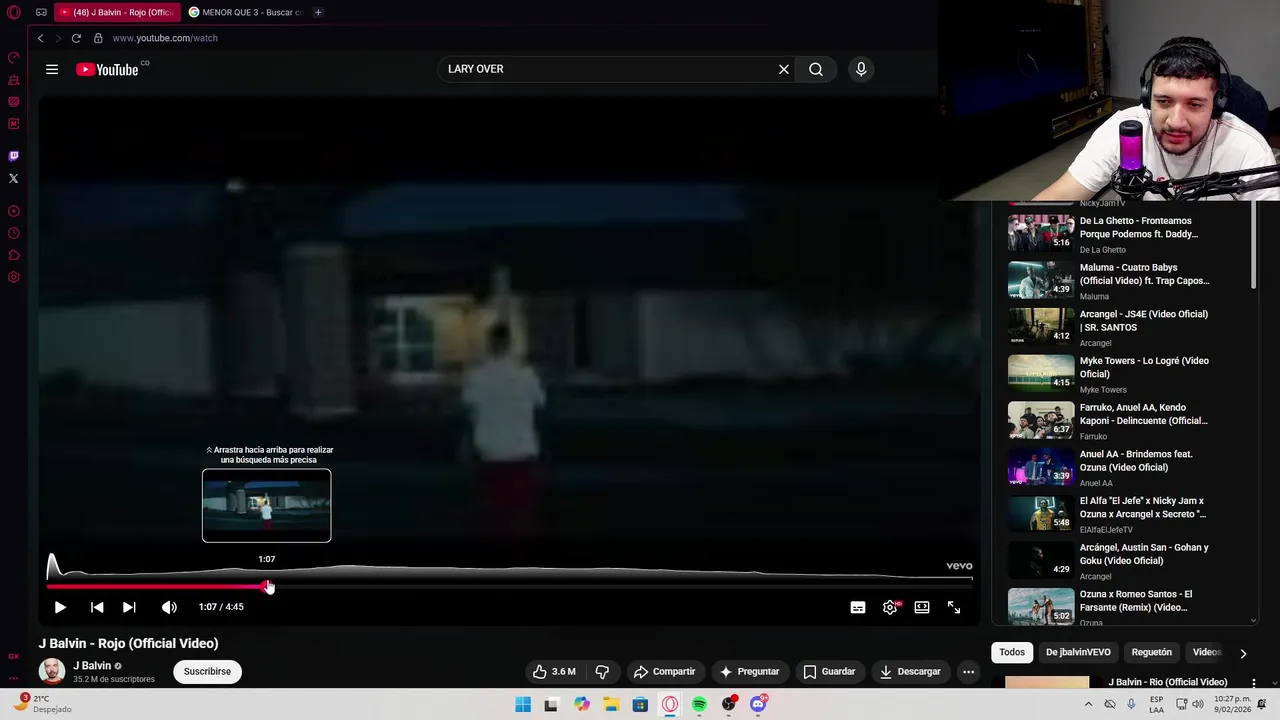Open Spotify from taskbar

point(699,704)
